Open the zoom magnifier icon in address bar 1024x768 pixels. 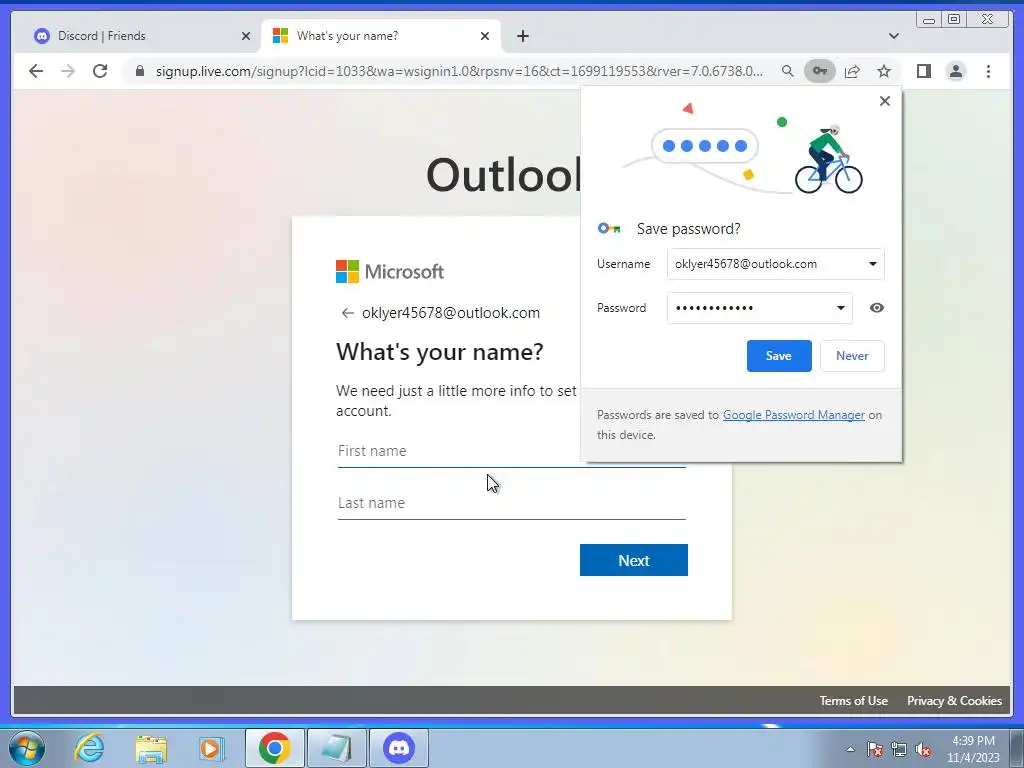coord(788,71)
